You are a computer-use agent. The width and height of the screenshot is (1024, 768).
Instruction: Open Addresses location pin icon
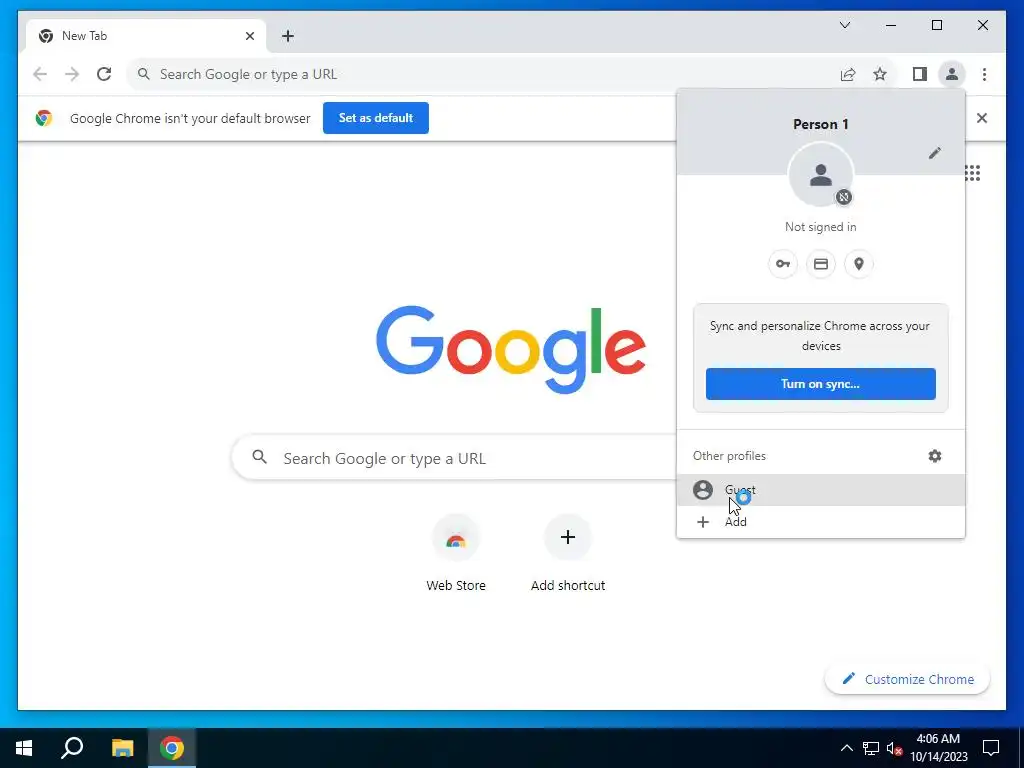click(x=859, y=264)
